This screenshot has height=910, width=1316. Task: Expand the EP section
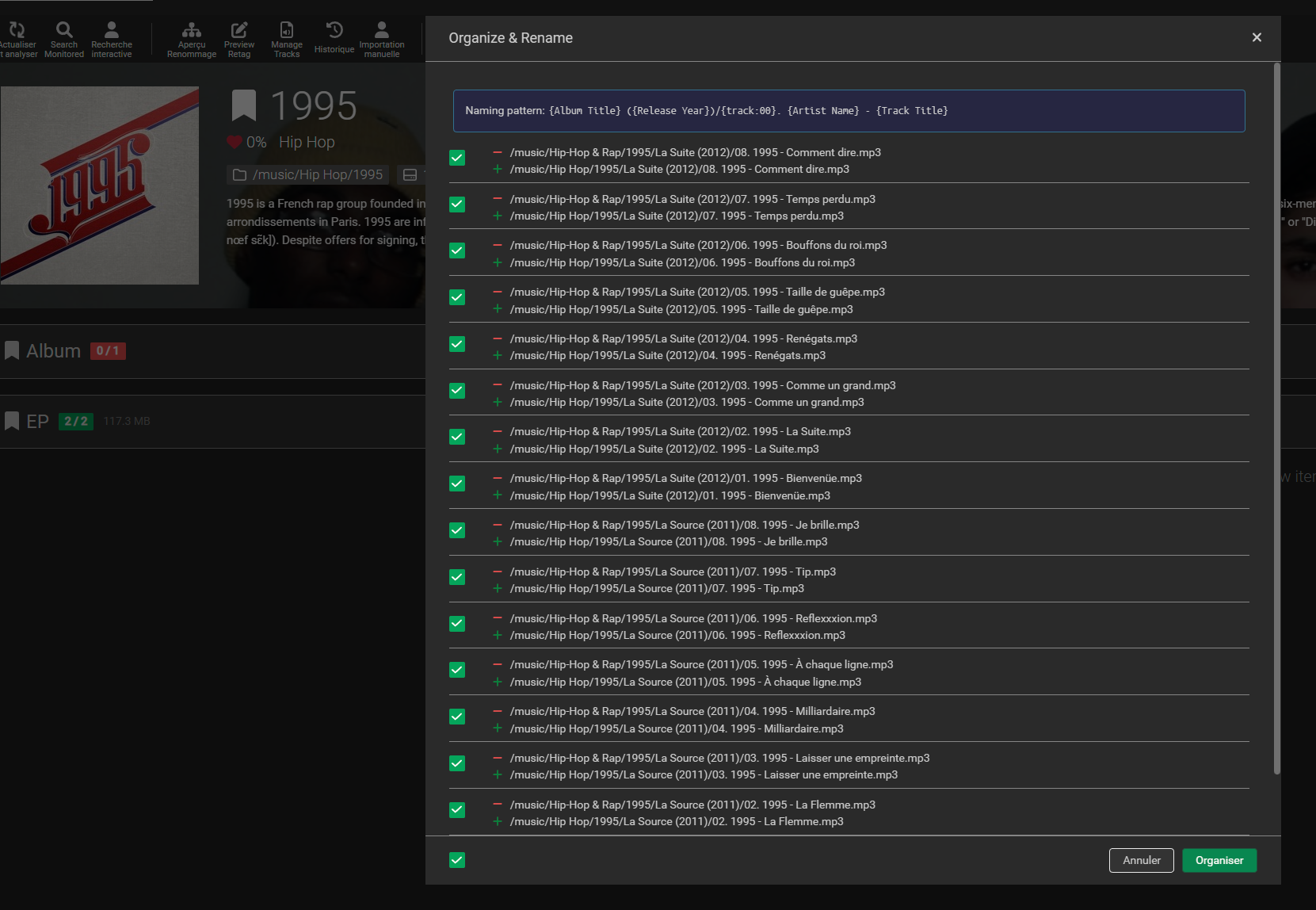click(x=36, y=421)
